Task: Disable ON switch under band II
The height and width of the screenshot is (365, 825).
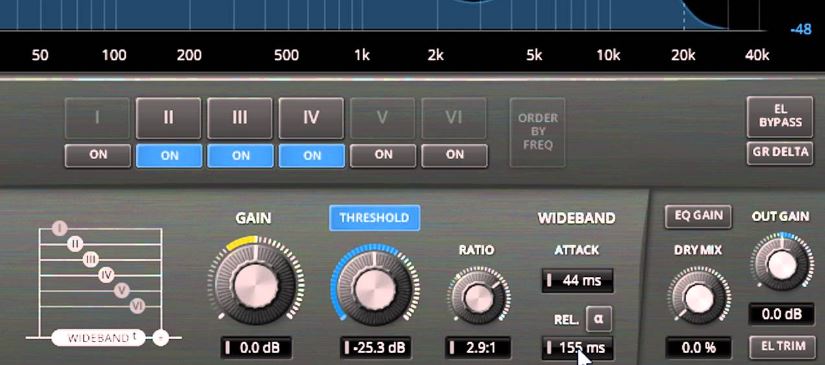Action: pyautogui.click(x=169, y=156)
